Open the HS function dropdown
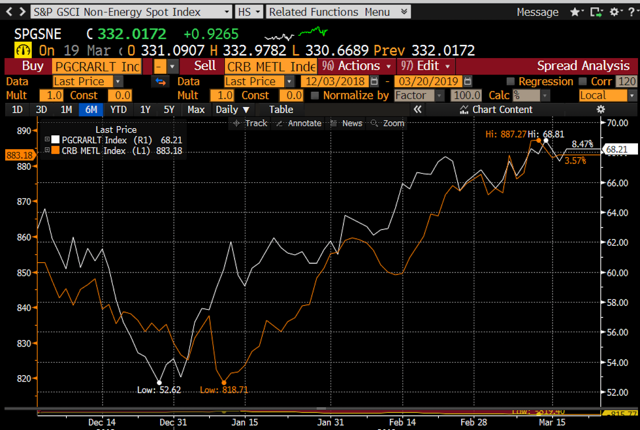640x430 pixels. tap(249, 12)
